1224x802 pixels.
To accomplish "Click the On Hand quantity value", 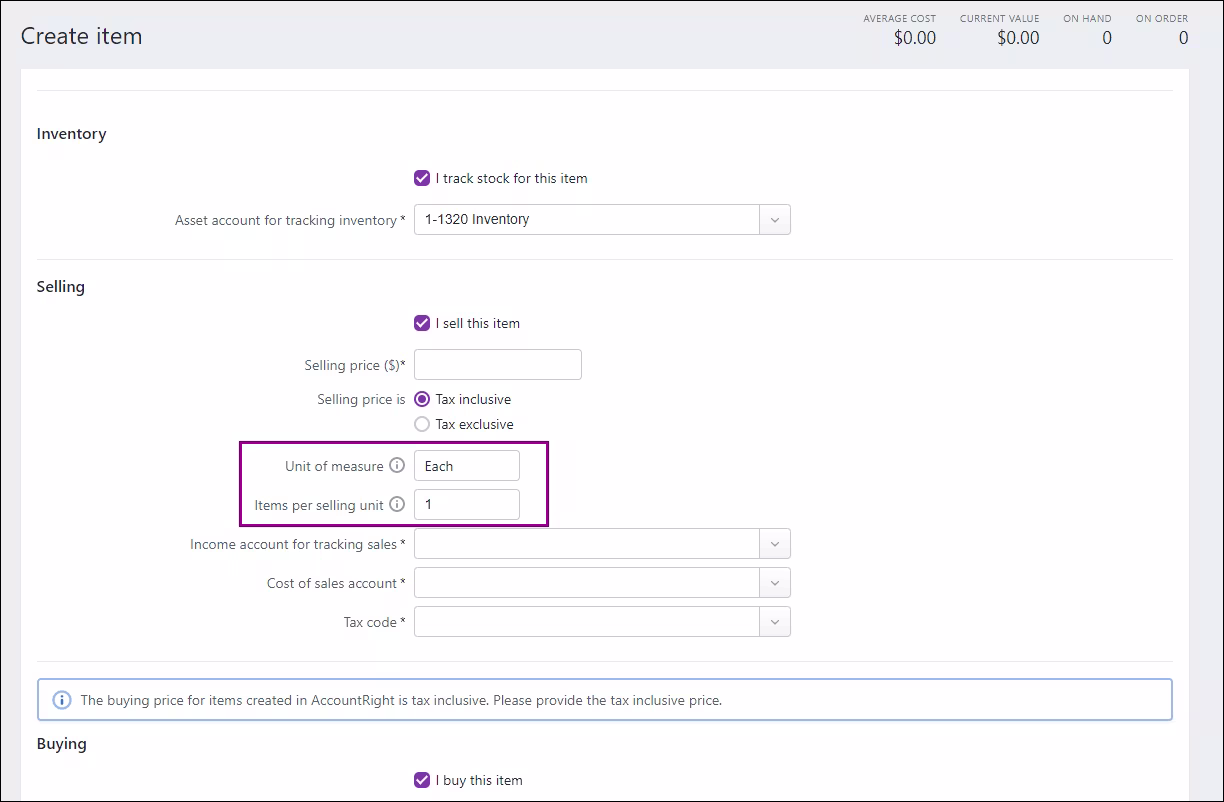I will point(1106,38).
